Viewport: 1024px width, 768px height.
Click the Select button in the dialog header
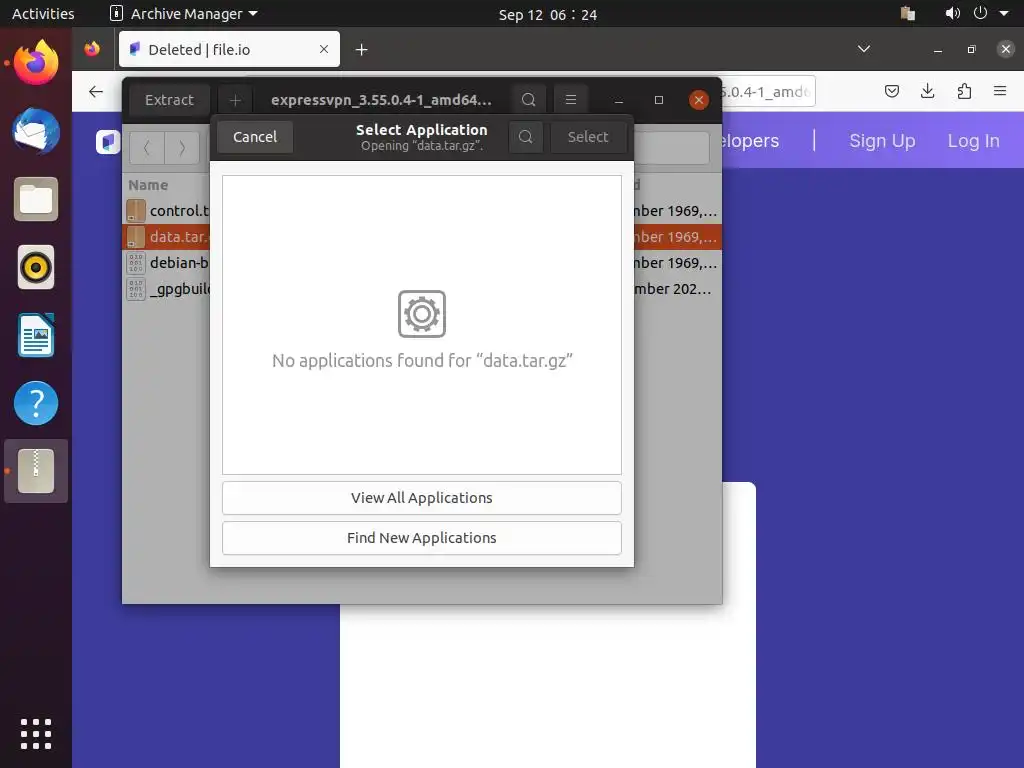pyautogui.click(x=588, y=136)
